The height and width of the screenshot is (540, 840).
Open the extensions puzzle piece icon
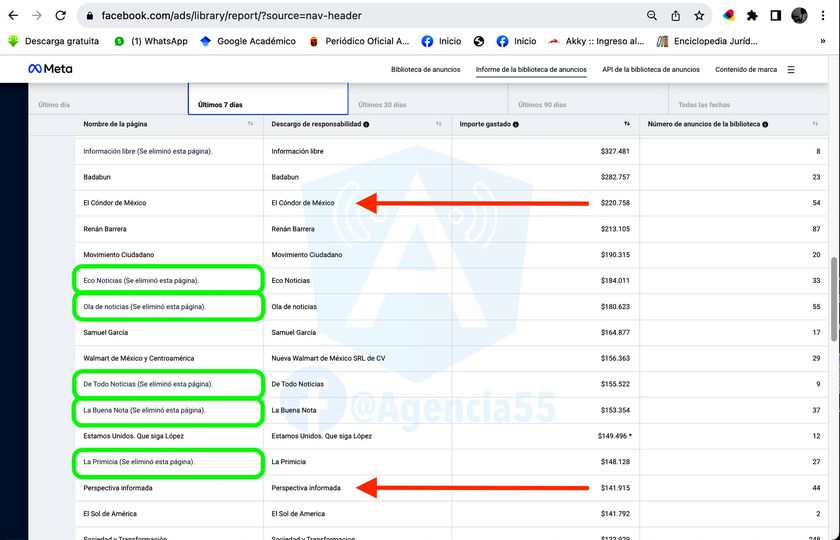click(x=752, y=16)
